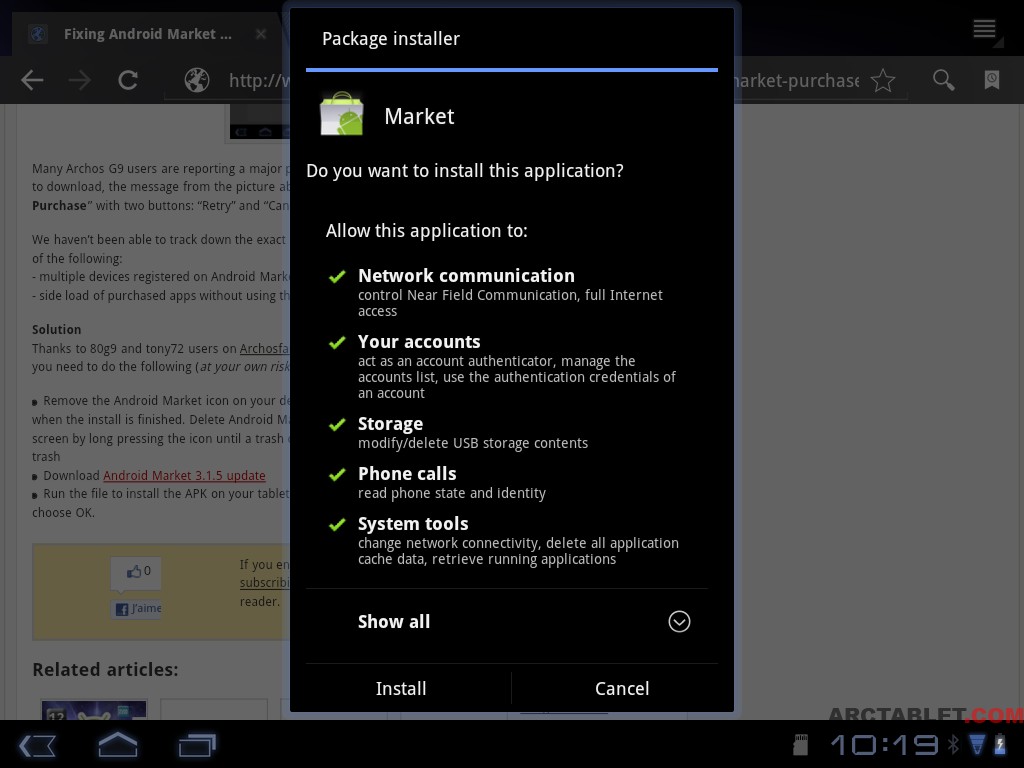
Task: Close the Fixing Android Market tab
Action: pos(261,34)
